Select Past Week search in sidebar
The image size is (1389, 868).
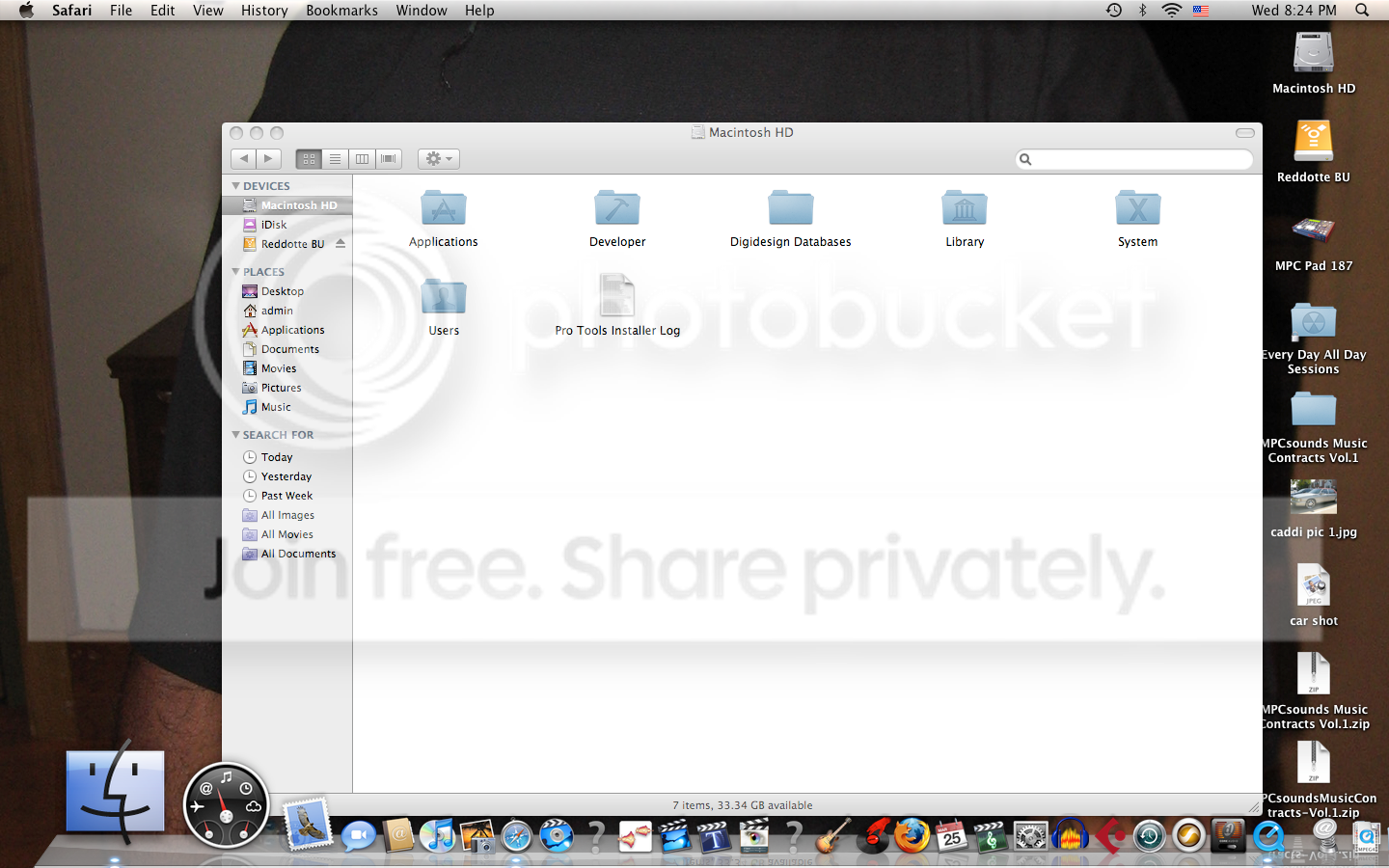pyautogui.click(x=286, y=496)
